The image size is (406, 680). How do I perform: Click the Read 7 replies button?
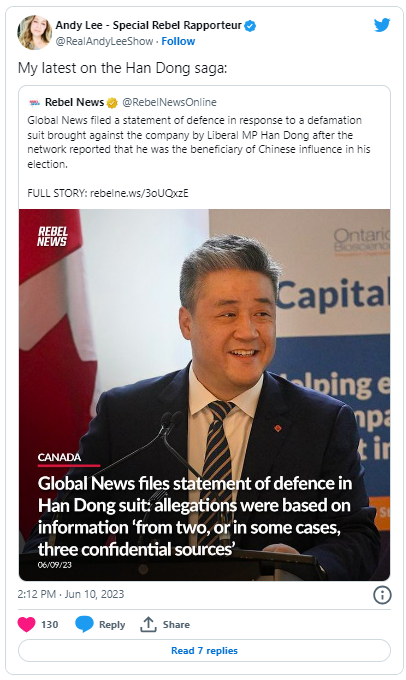click(204, 651)
